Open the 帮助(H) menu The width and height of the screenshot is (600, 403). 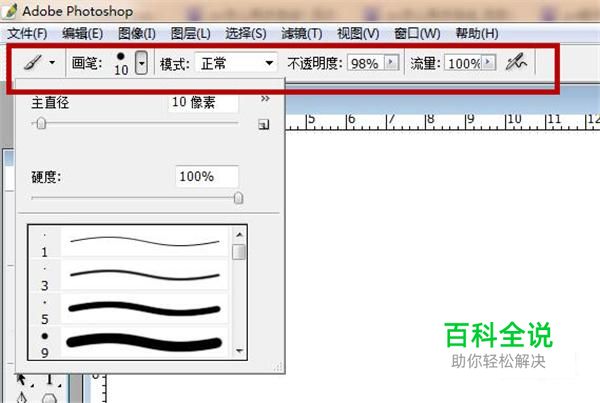[477, 34]
